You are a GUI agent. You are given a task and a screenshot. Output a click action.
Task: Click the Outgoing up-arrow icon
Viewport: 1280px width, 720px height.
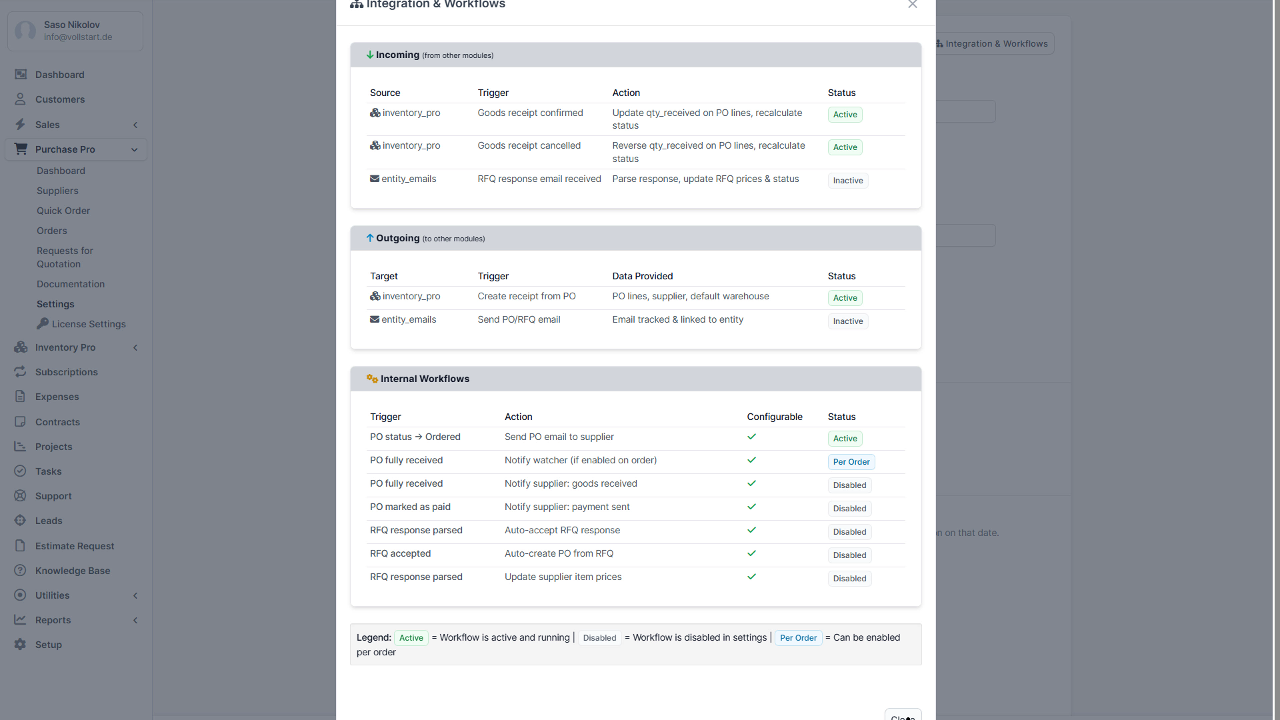point(370,238)
